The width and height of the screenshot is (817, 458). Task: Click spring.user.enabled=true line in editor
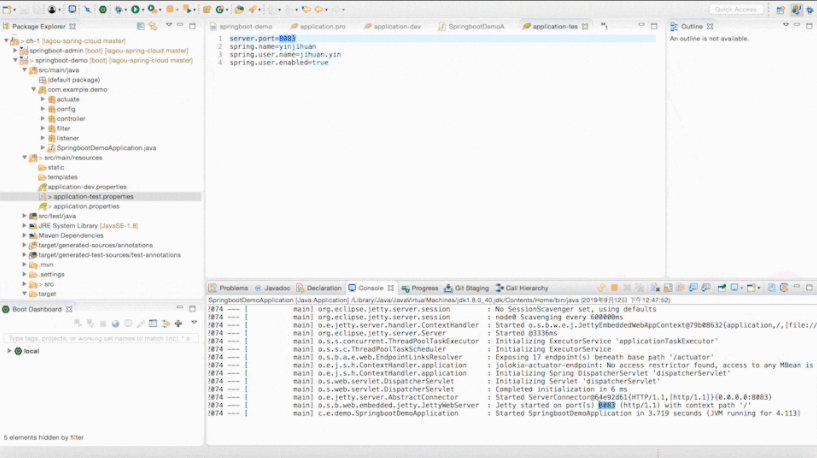tap(279, 63)
